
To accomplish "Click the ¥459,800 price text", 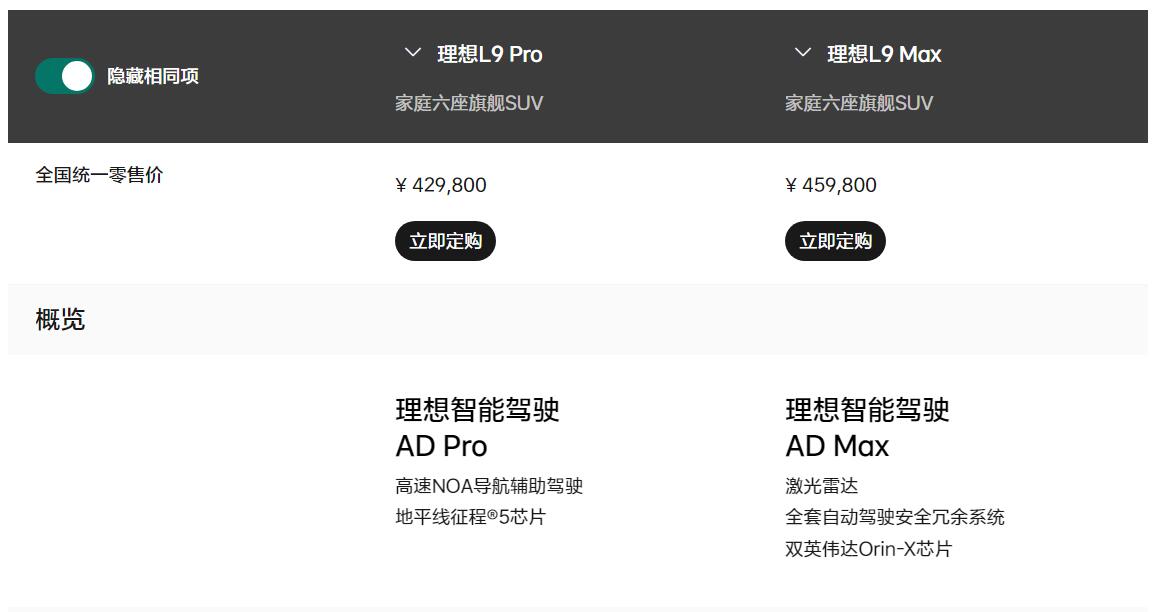I will tap(831, 185).
